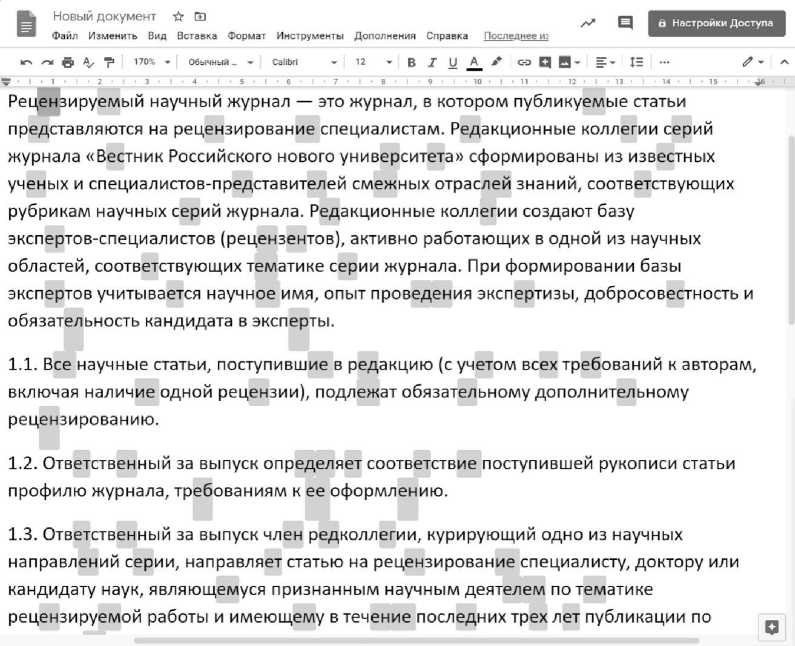Click the word Рецензируемый in first line

pyautogui.click(x=76, y=102)
